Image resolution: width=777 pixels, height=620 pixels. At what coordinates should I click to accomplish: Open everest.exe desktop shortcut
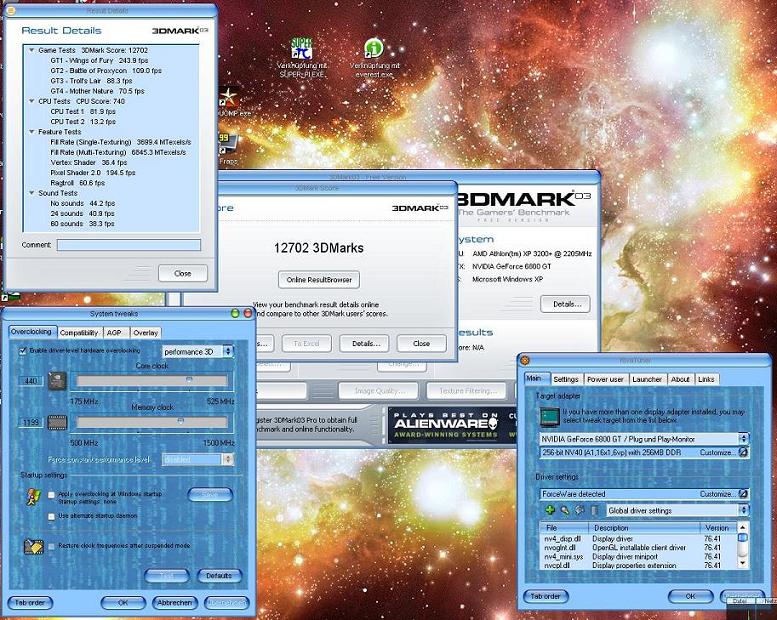coord(375,58)
